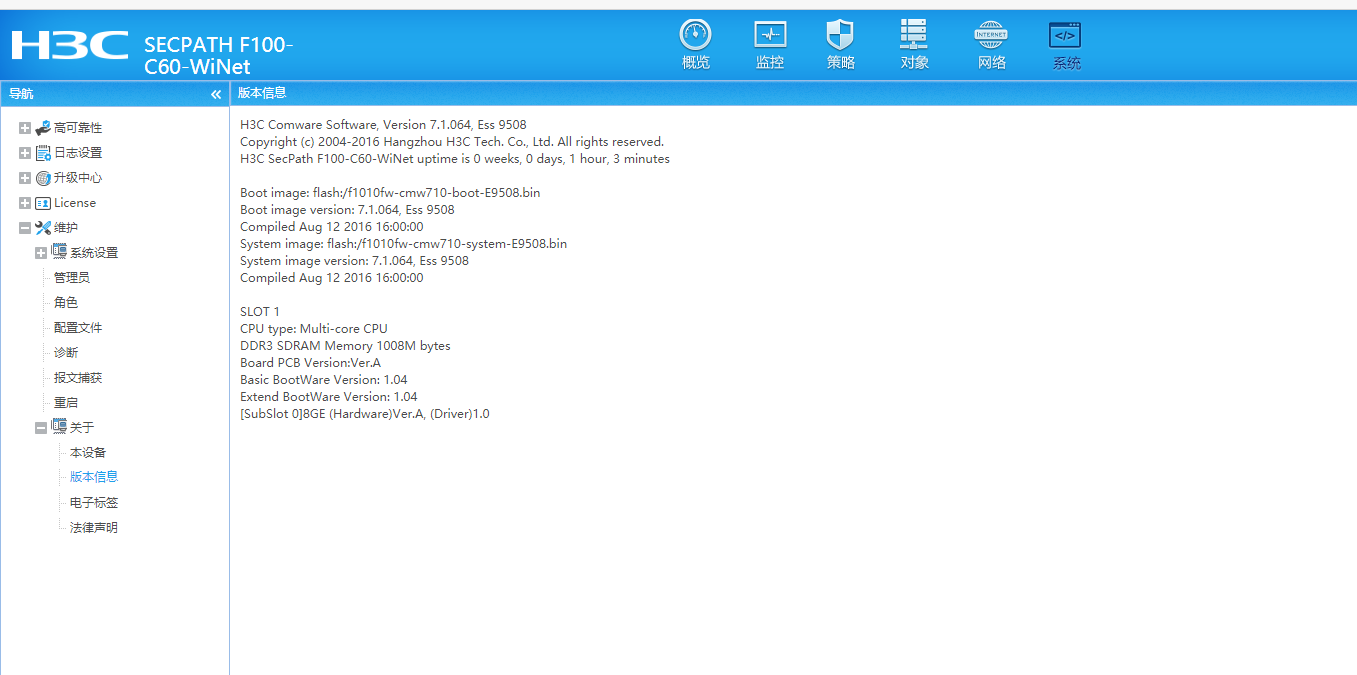
Task: Expand the 日志设置 tree node
Action: click(x=25, y=153)
